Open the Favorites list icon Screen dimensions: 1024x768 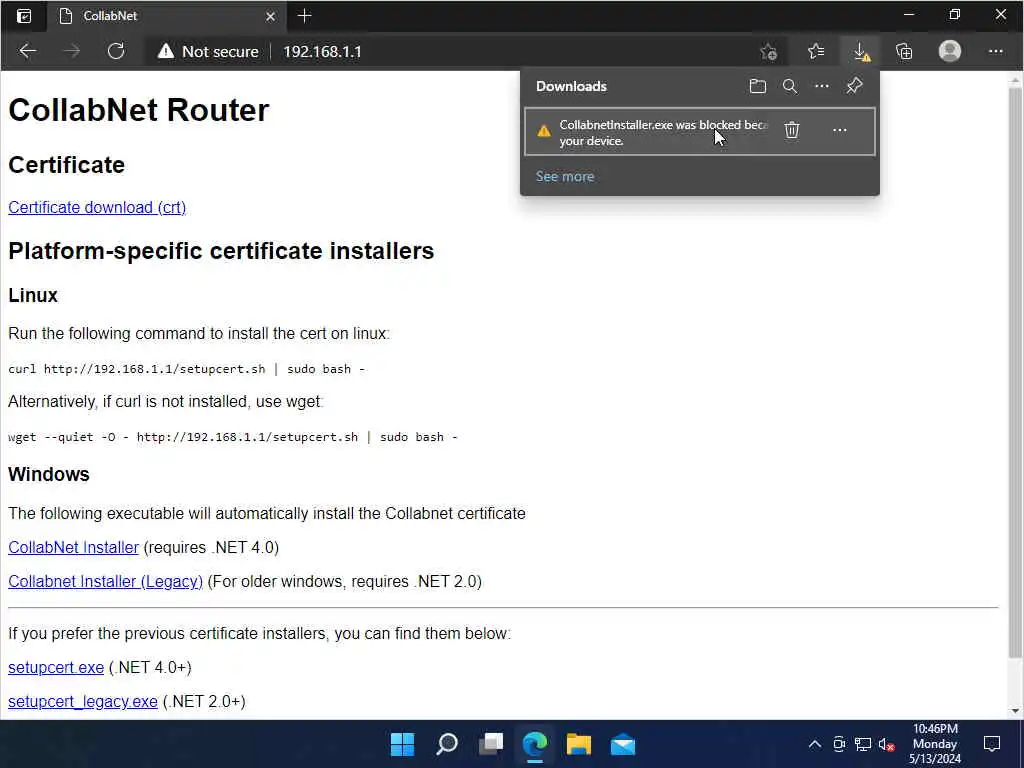(816, 51)
